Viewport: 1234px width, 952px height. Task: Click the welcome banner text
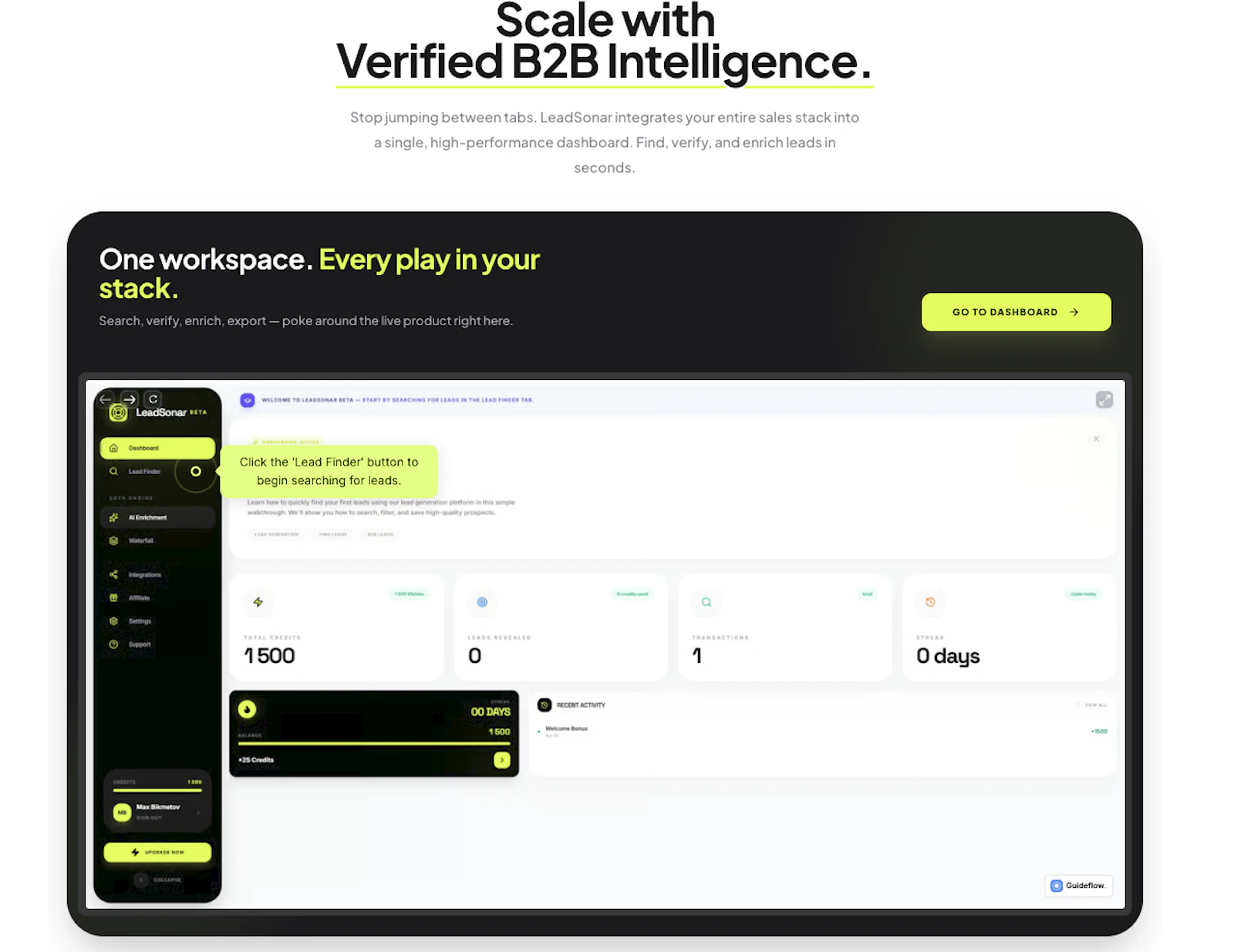397,400
